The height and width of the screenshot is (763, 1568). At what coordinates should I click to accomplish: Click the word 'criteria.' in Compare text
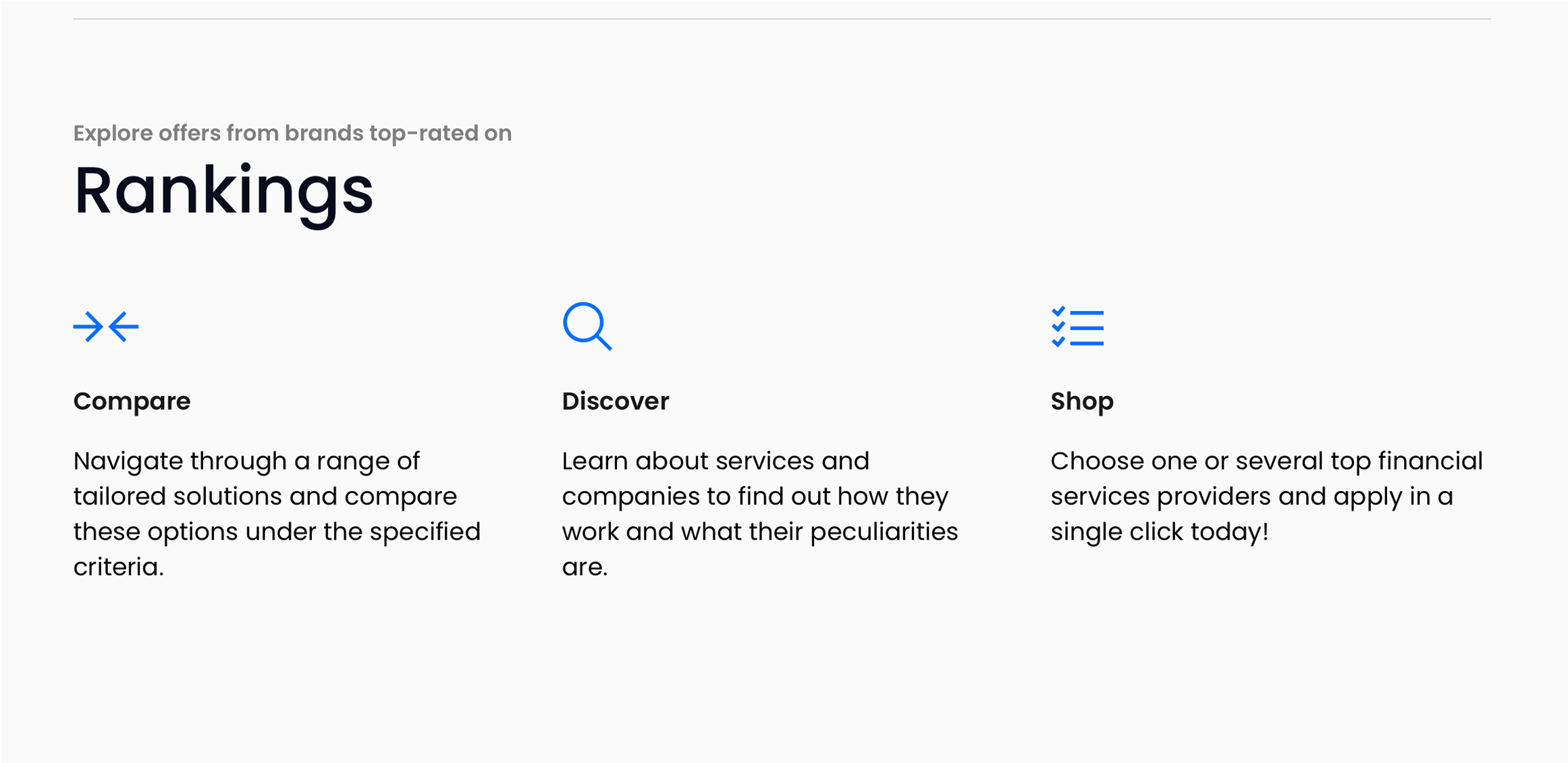click(118, 567)
